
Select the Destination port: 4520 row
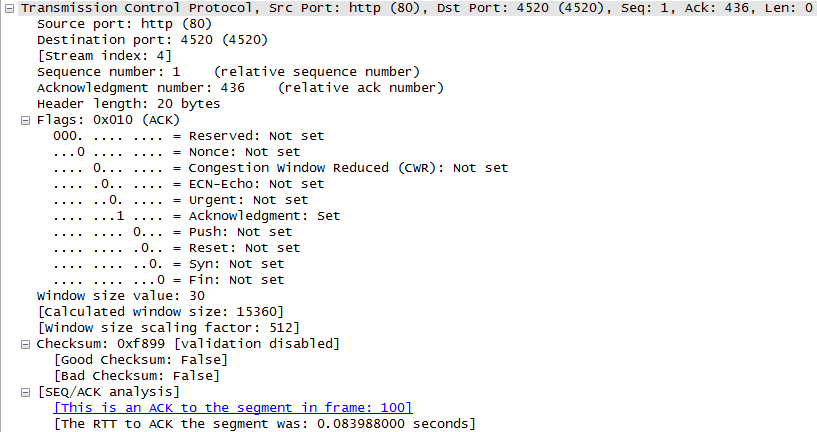(x=152, y=40)
